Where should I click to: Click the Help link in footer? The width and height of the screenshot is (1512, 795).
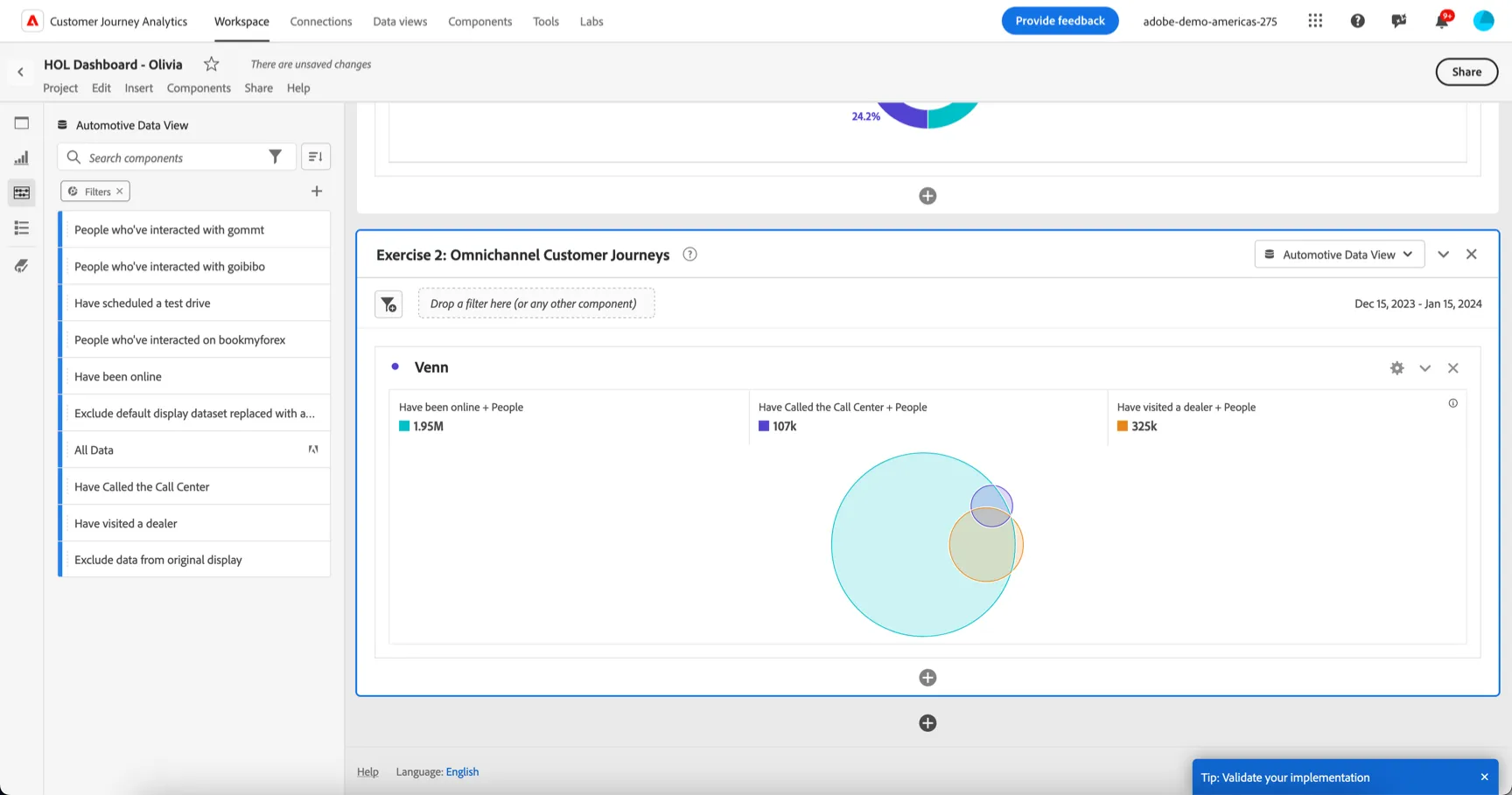[x=367, y=771]
